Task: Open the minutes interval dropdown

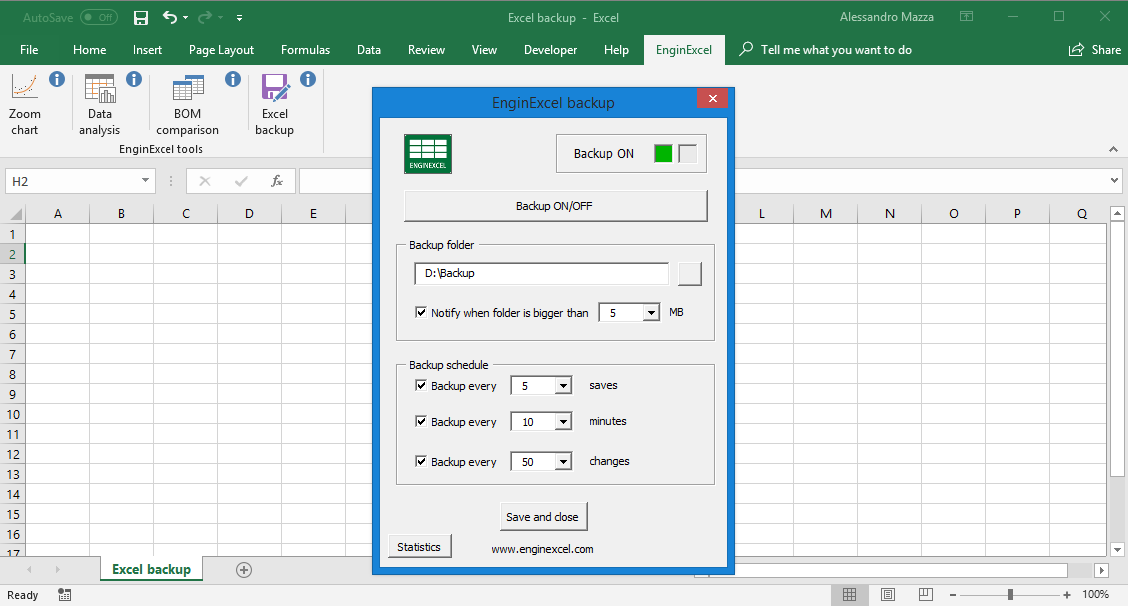Action: coord(562,421)
